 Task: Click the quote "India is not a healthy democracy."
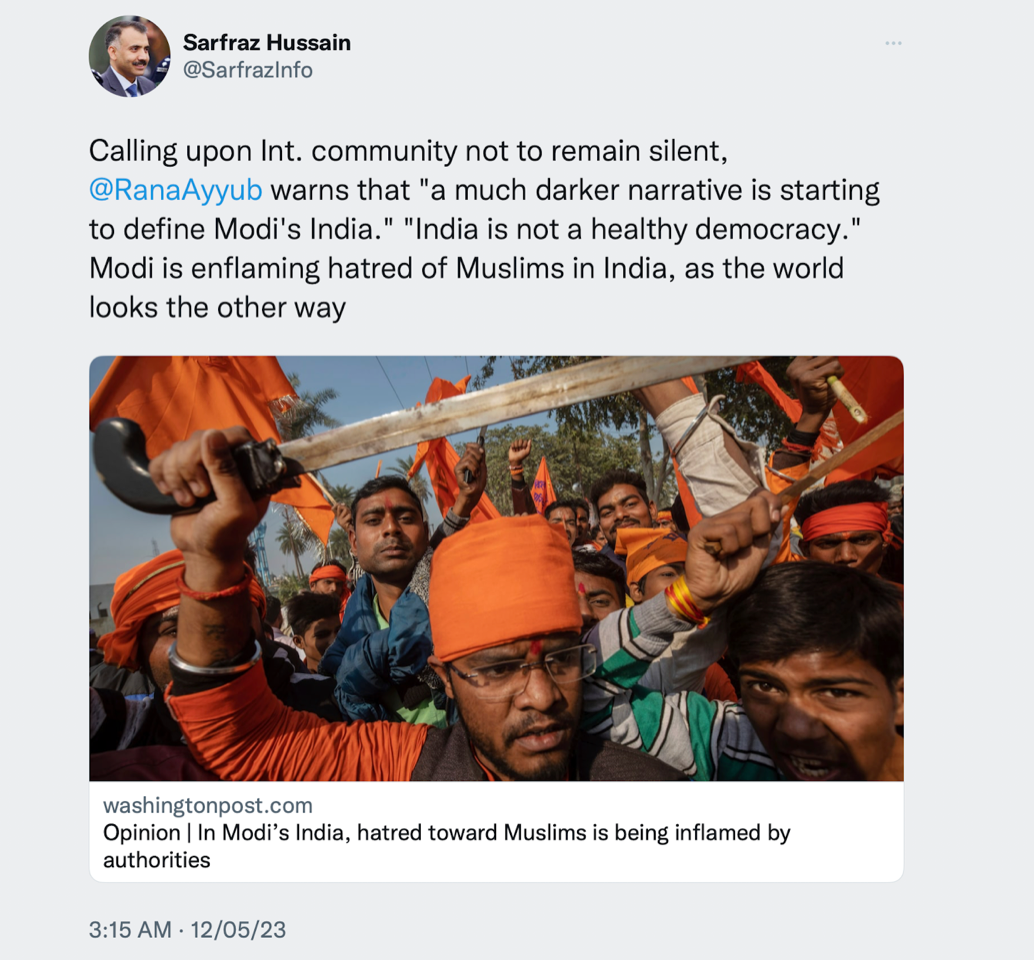point(632,229)
